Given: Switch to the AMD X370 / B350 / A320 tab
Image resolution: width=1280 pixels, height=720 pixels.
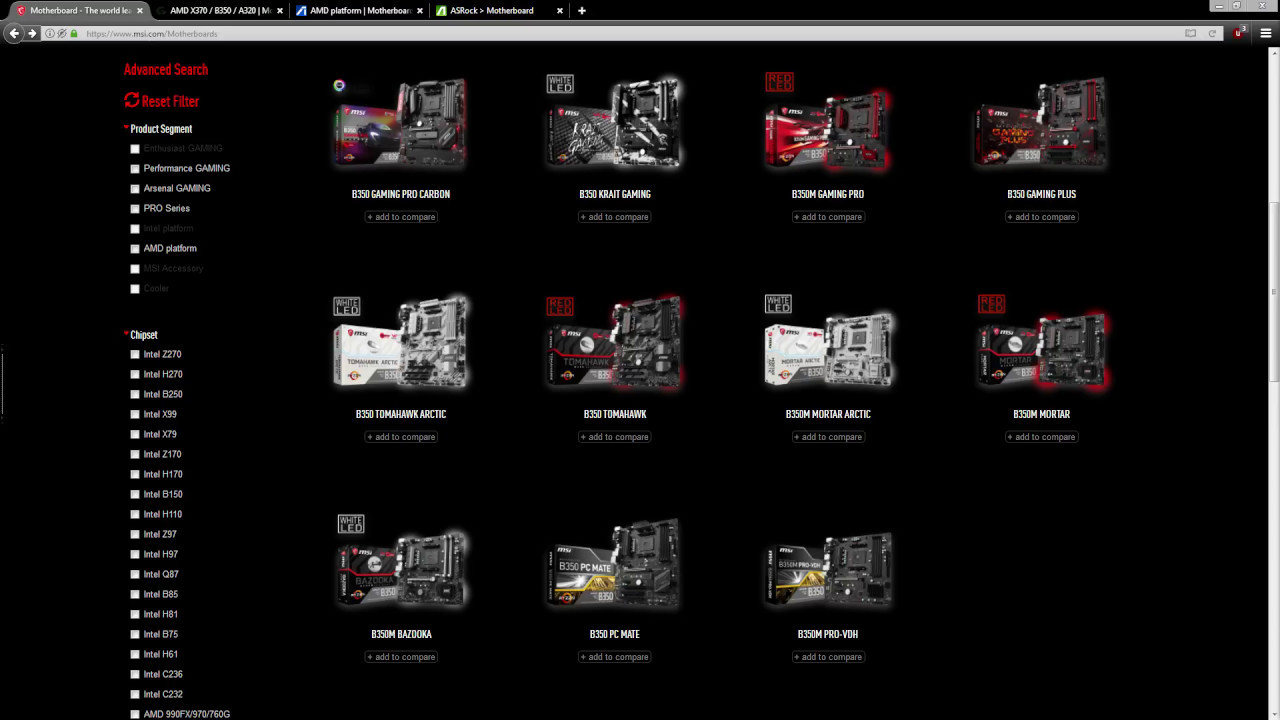Looking at the screenshot, I should click(x=220, y=10).
